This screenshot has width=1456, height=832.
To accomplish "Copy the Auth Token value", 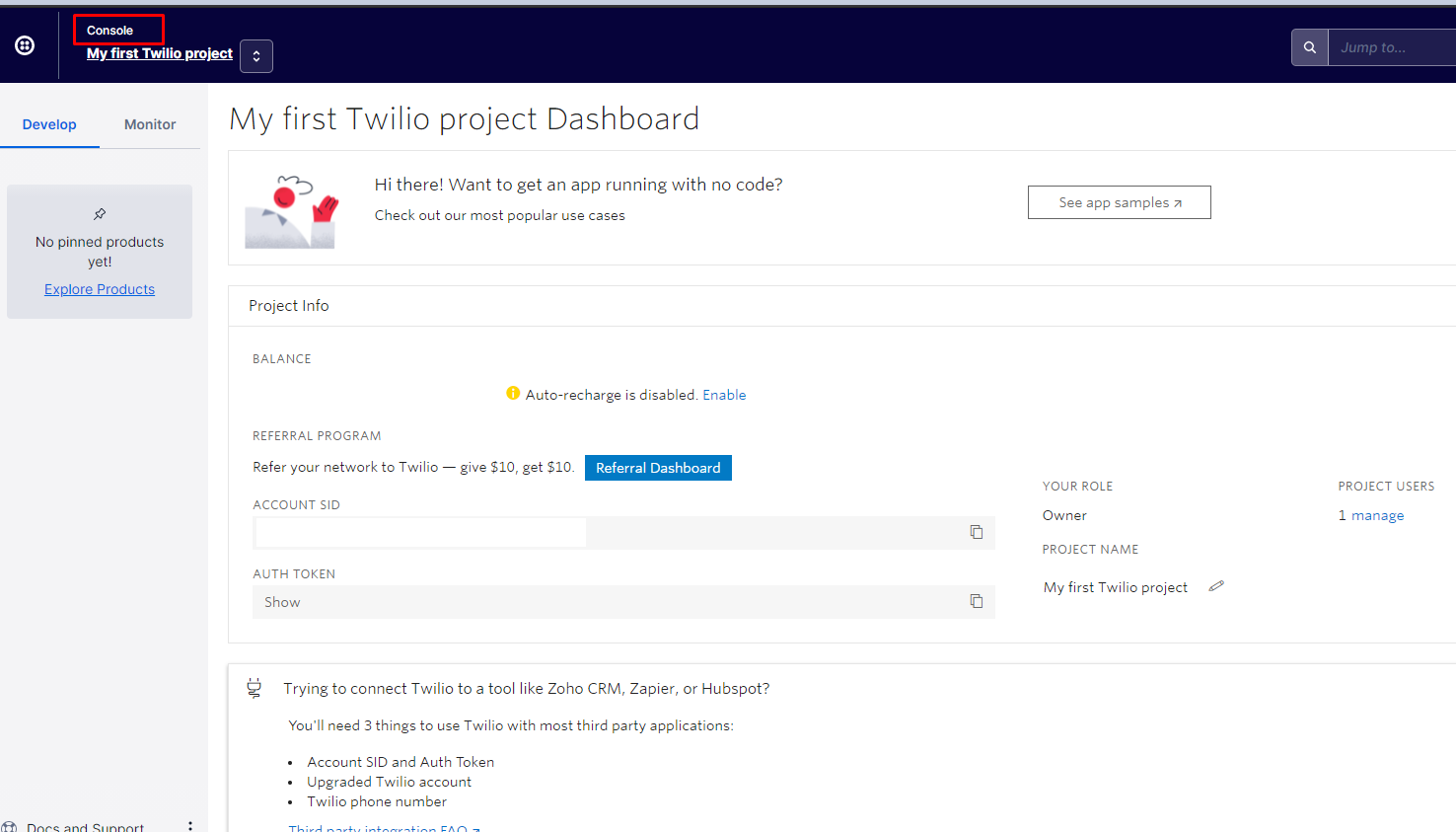I will [x=977, y=601].
